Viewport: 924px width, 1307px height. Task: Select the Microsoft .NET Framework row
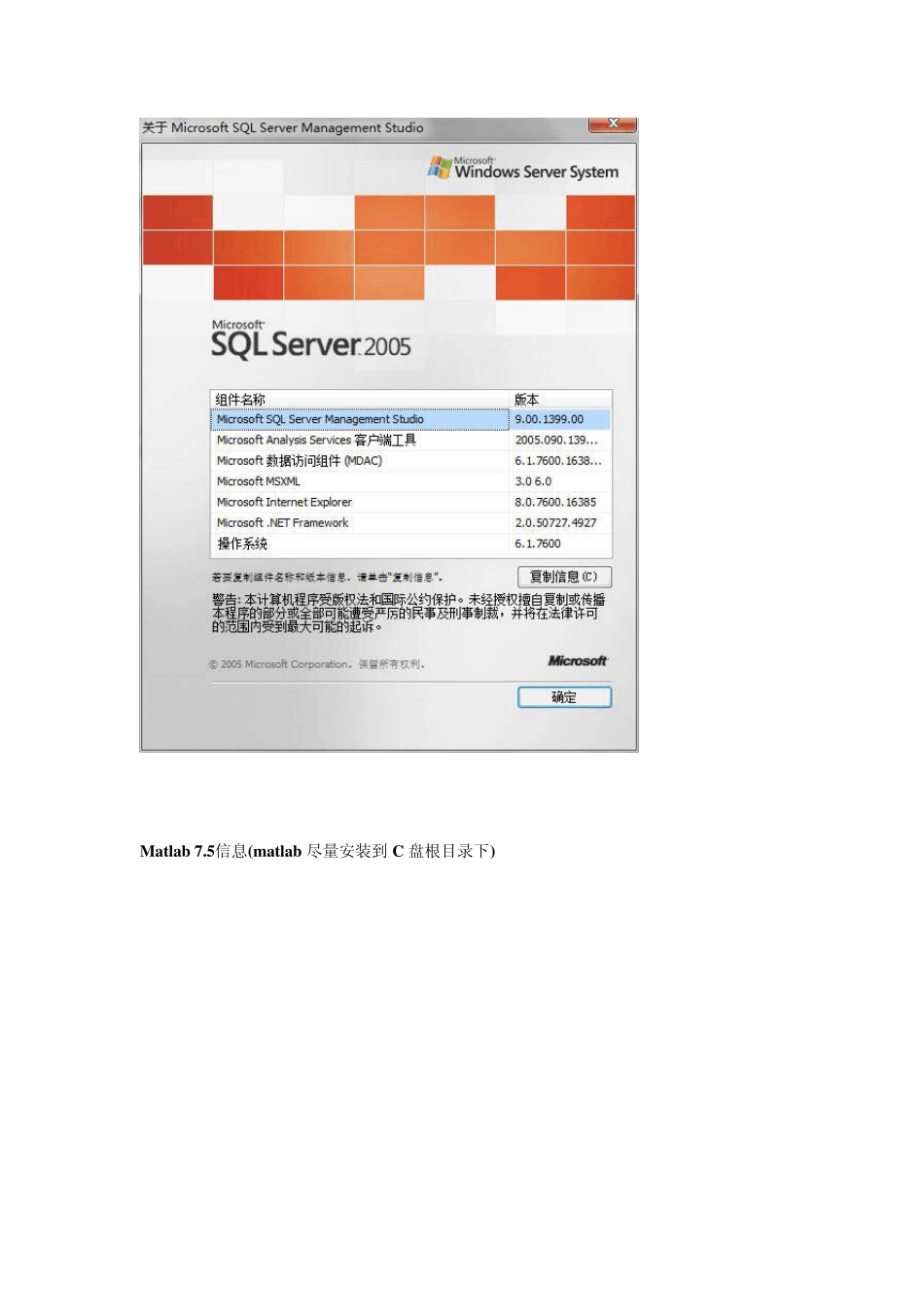410,522
